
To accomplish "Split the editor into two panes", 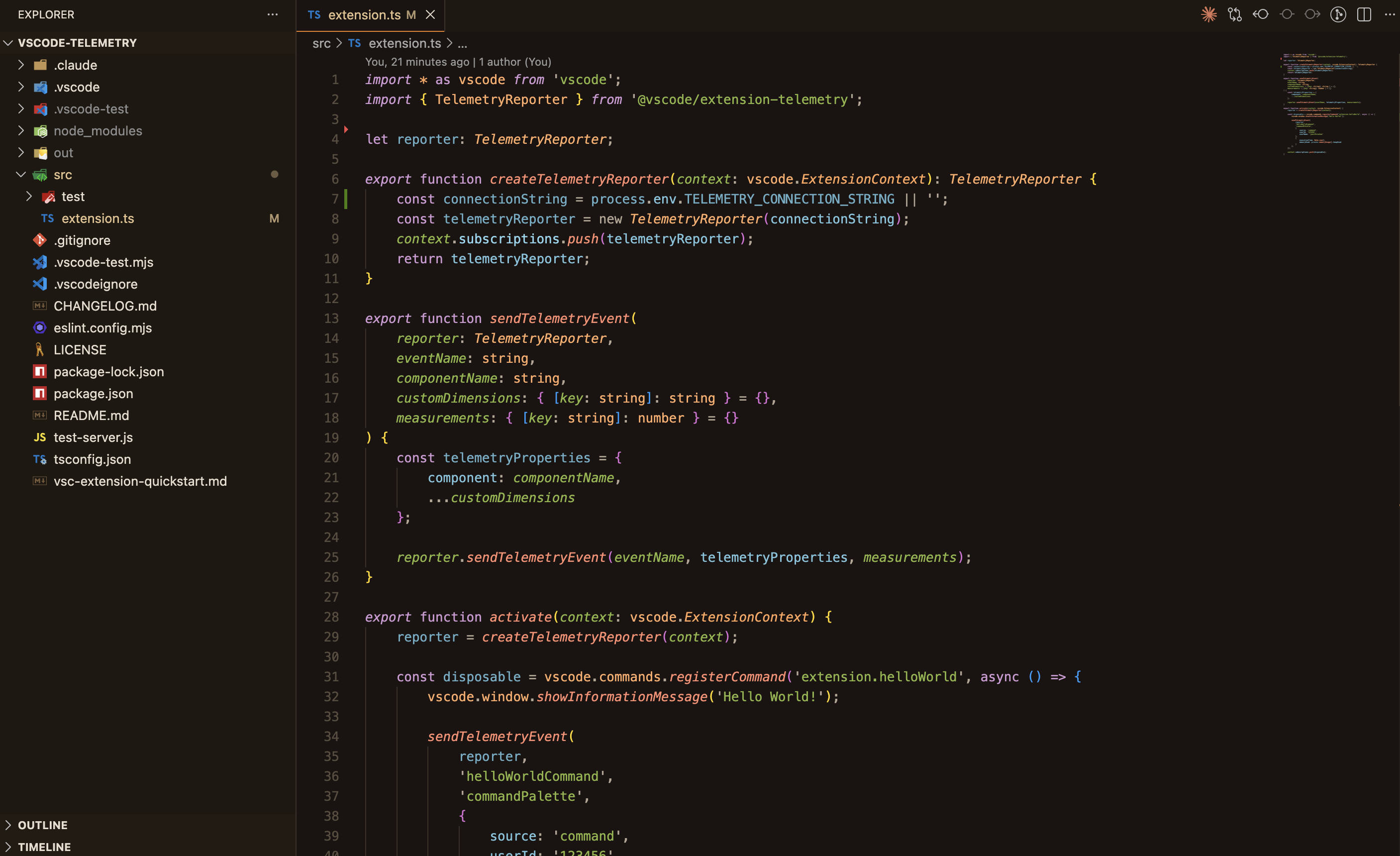I will (x=1364, y=15).
